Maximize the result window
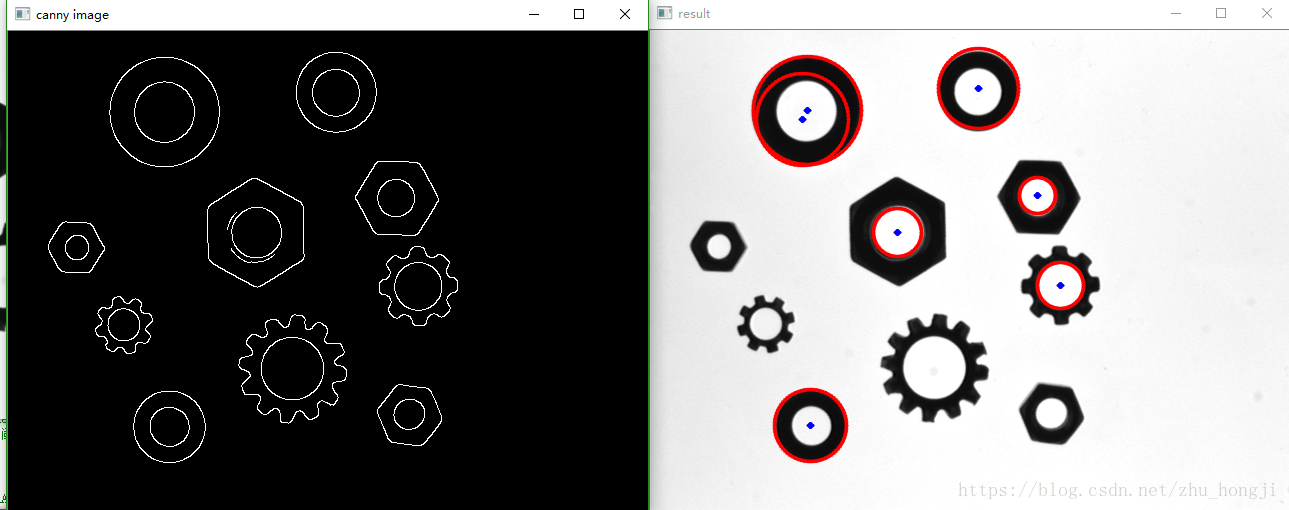The width and height of the screenshot is (1289, 510). tap(1221, 14)
